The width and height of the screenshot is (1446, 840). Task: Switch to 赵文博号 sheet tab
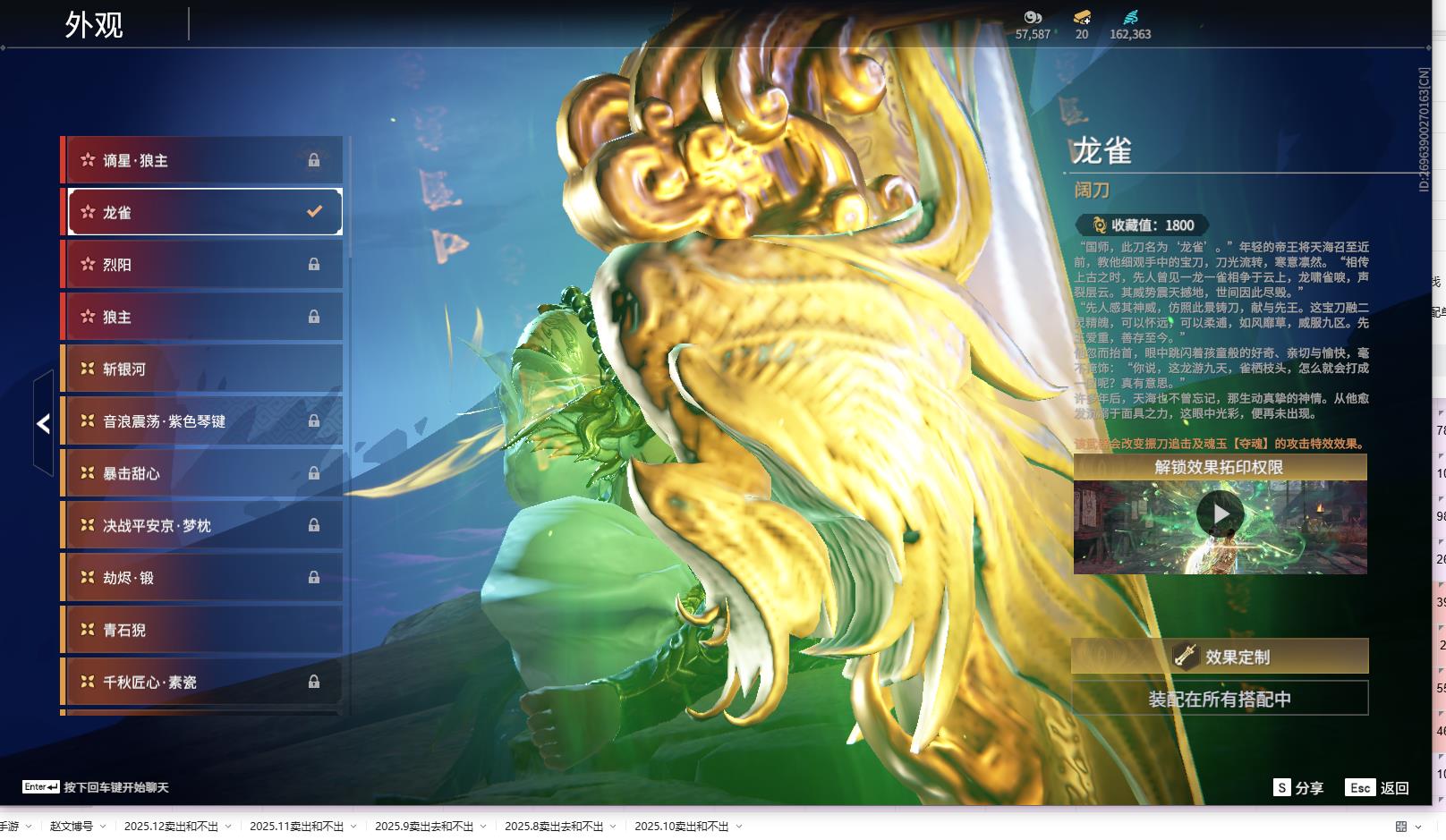pos(72,827)
